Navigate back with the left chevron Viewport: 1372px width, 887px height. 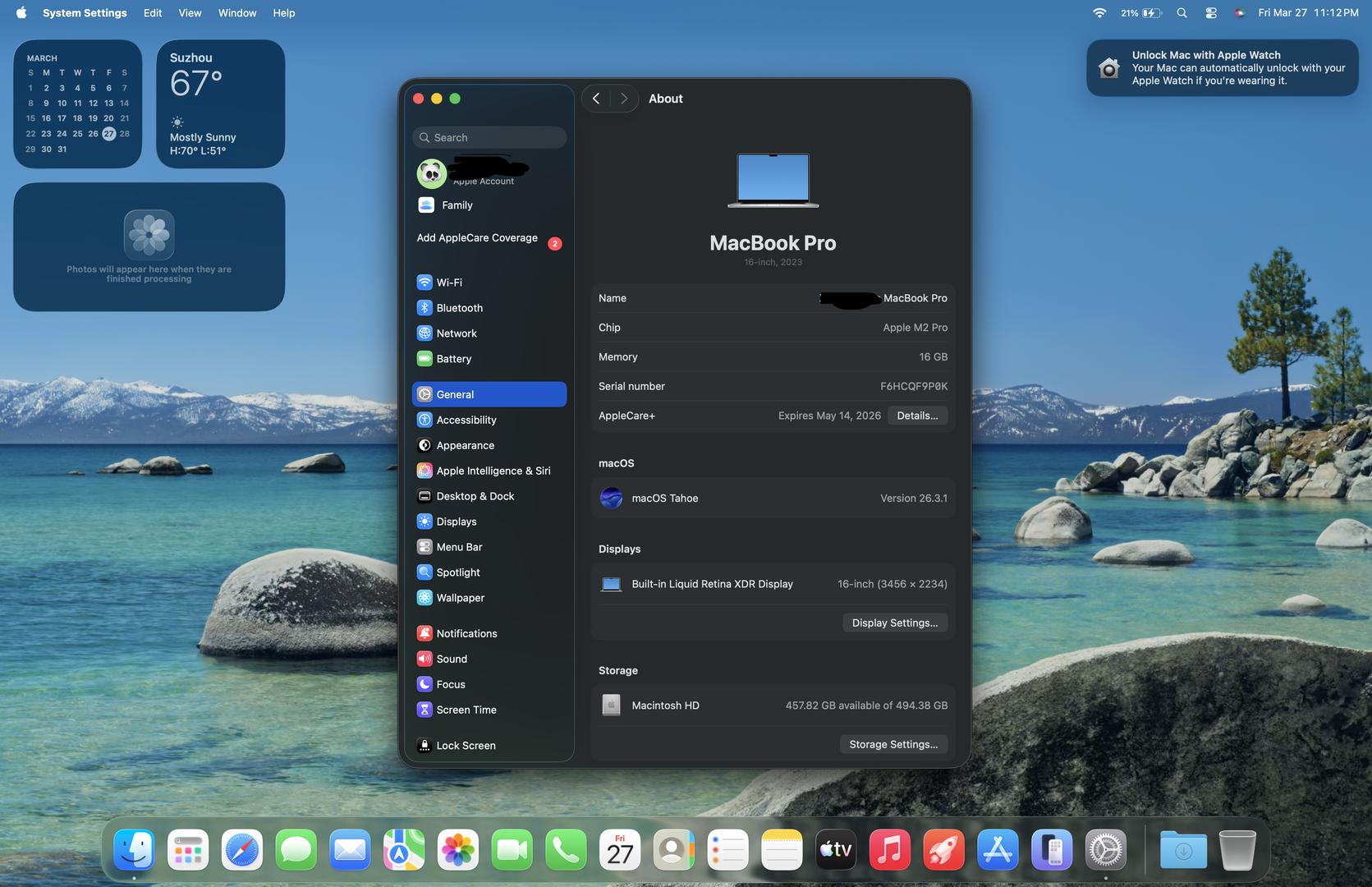tap(596, 99)
